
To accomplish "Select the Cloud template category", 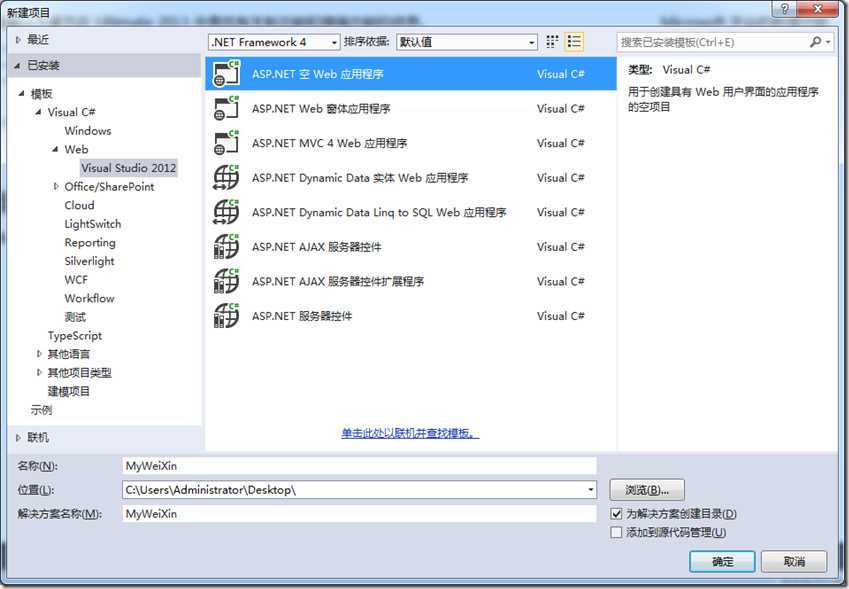I will point(79,205).
